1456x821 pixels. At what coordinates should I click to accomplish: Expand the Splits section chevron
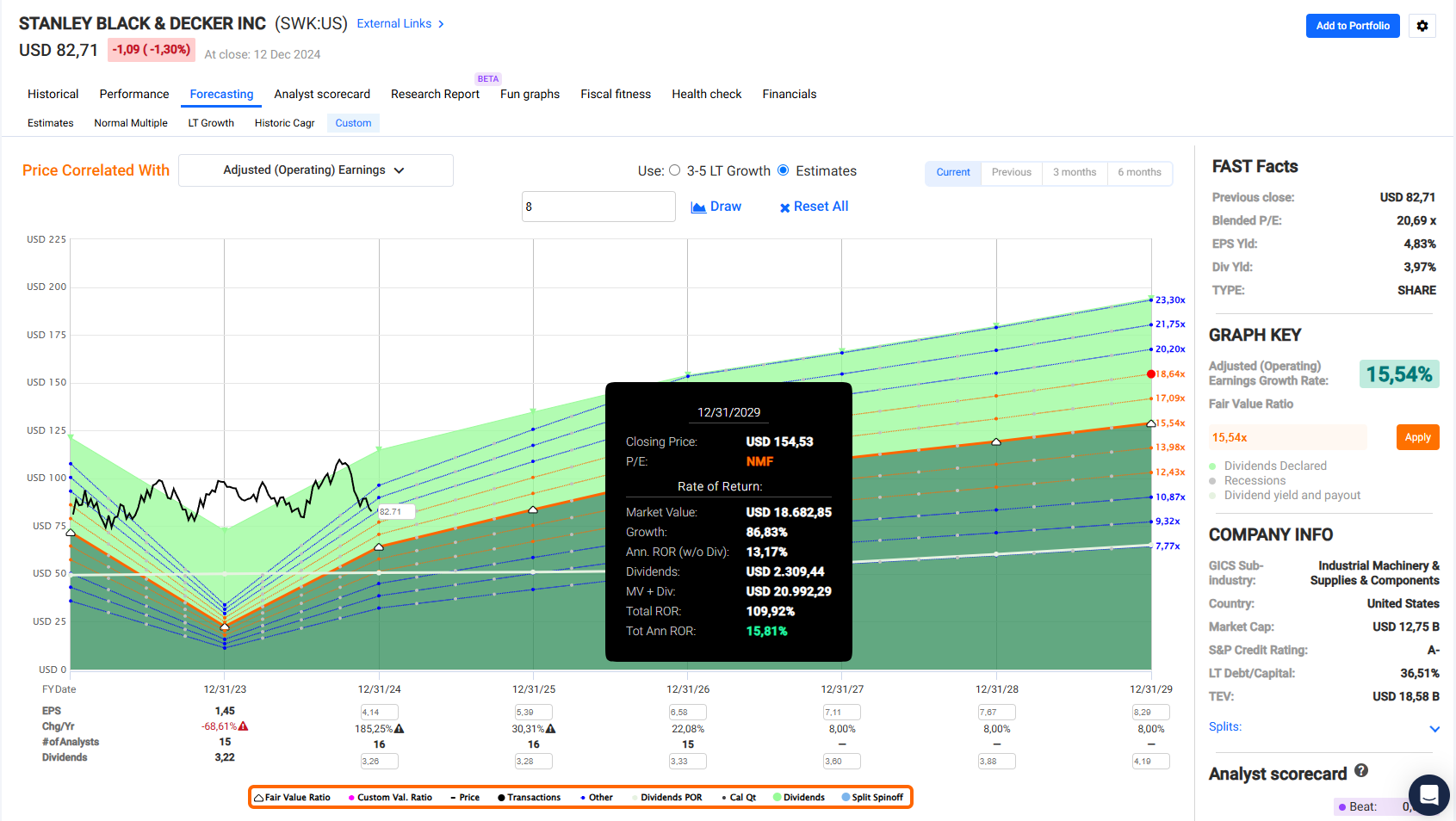click(x=1434, y=729)
